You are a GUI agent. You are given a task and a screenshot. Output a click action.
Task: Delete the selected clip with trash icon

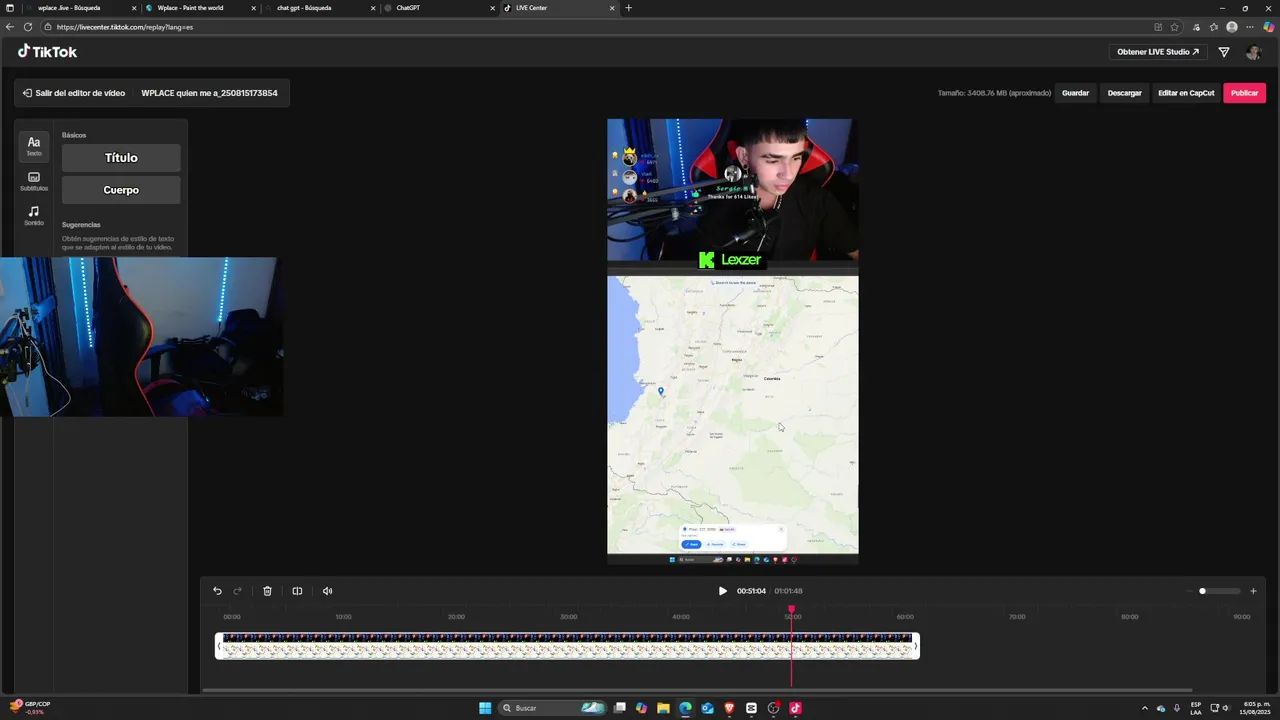[x=267, y=591]
